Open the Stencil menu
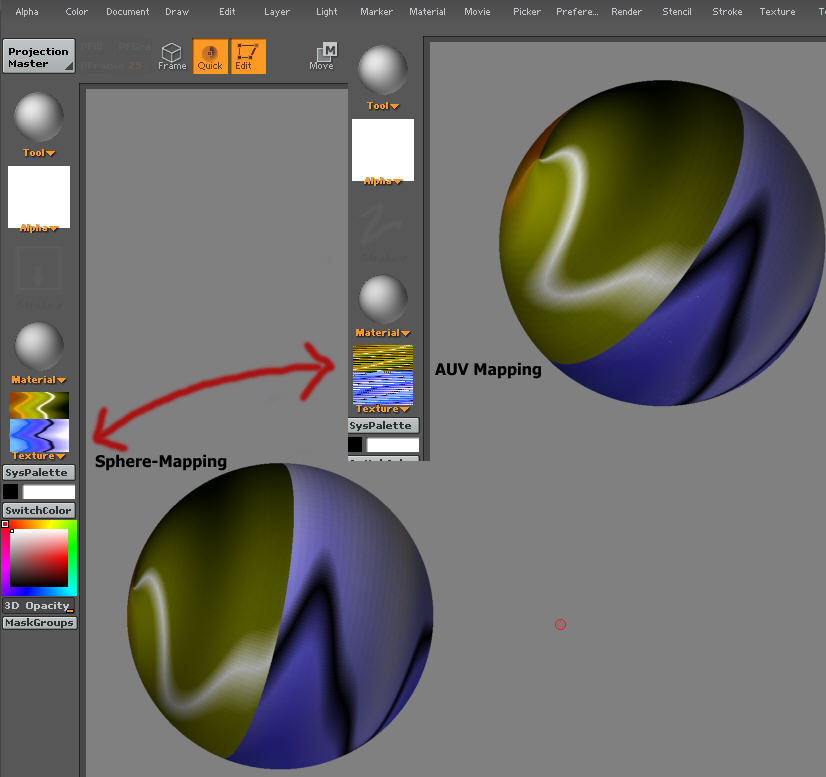 click(677, 12)
